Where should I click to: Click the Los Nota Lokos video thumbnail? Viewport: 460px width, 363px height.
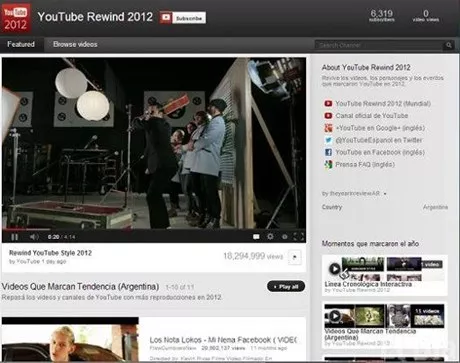click(70, 339)
